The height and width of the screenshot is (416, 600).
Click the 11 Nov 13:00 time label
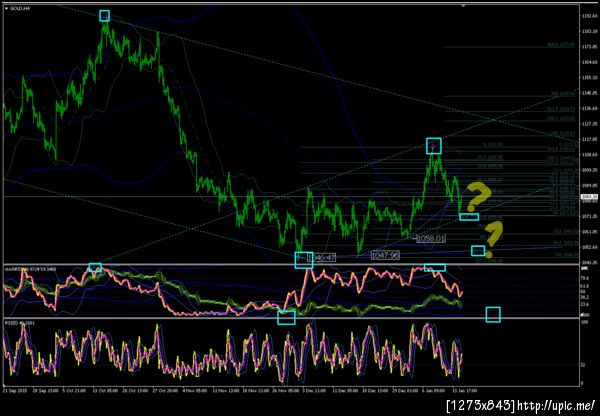225,391
